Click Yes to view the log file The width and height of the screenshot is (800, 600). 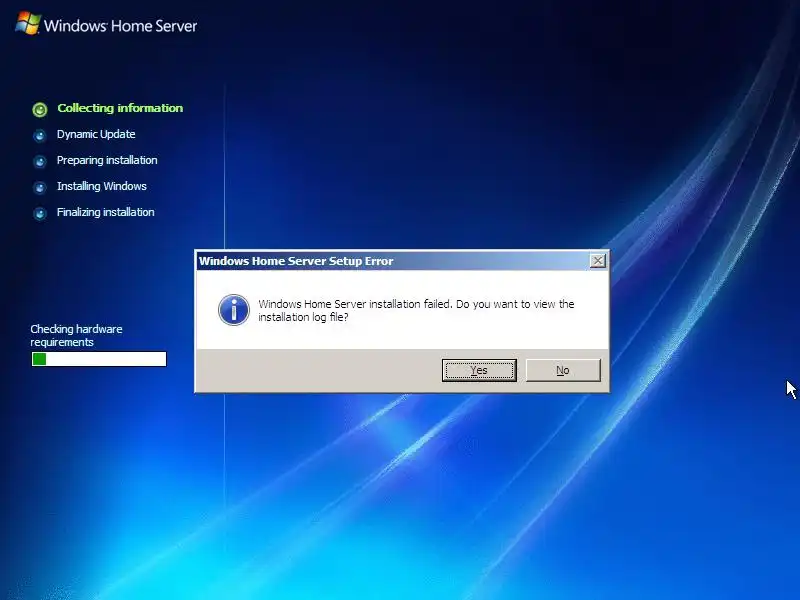[479, 370]
